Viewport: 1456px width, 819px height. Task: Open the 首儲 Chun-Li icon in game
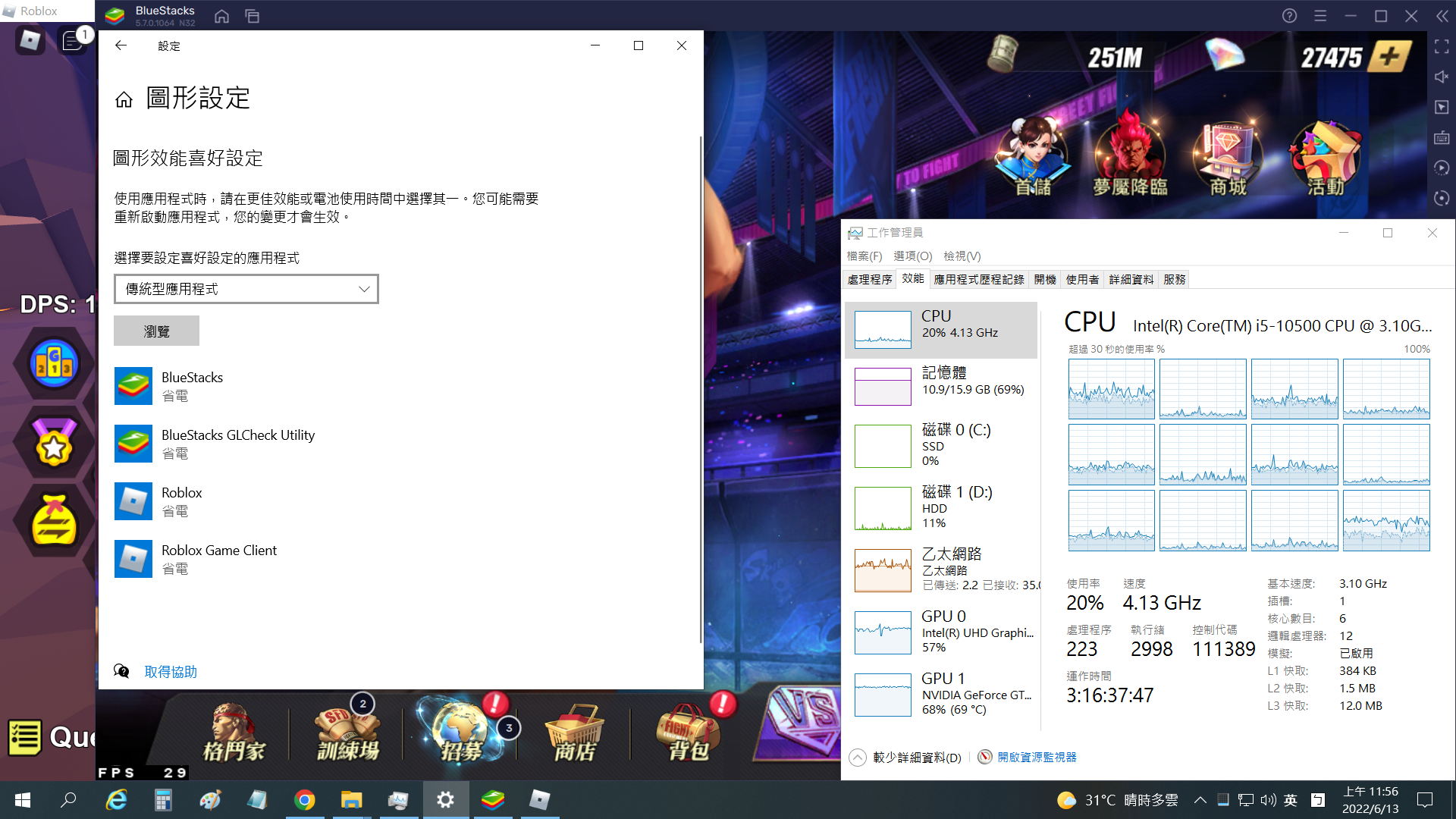click(x=1034, y=158)
